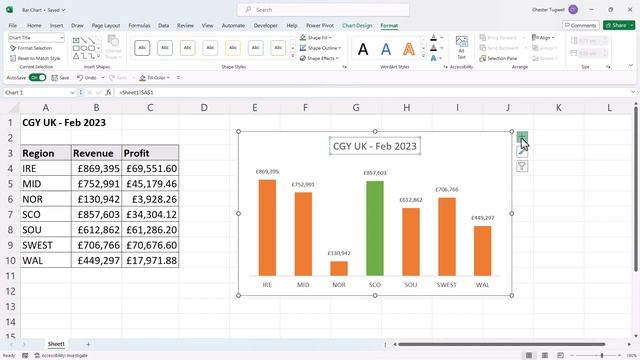Screen dimensions: 640x360
Task: Select the orange IRE bar in chart
Action: (x=267, y=228)
